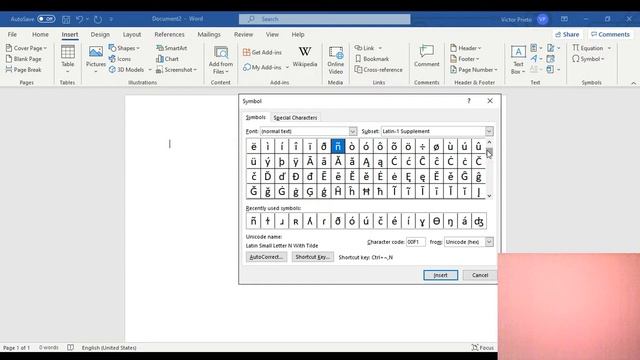
Task: Click the Save icon in title bar
Action: (66, 19)
